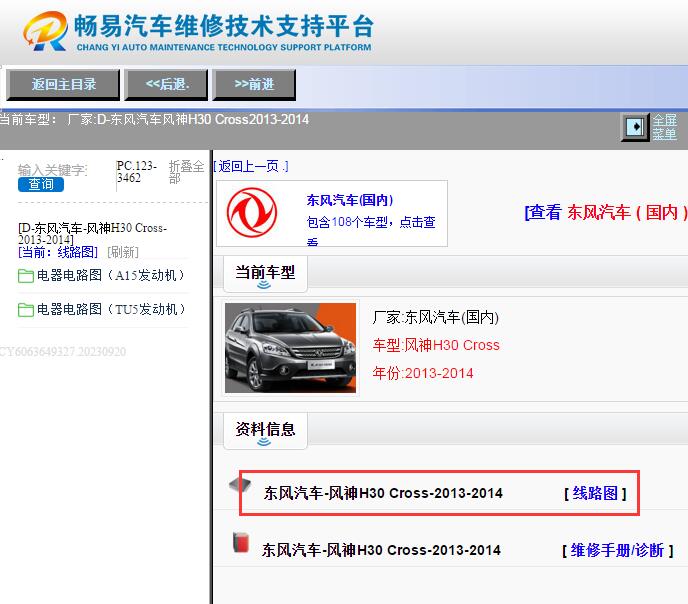Select 电器电路图（TU5发动机）tree item
This screenshot has width=688, height=604.
tap(111, 309)
